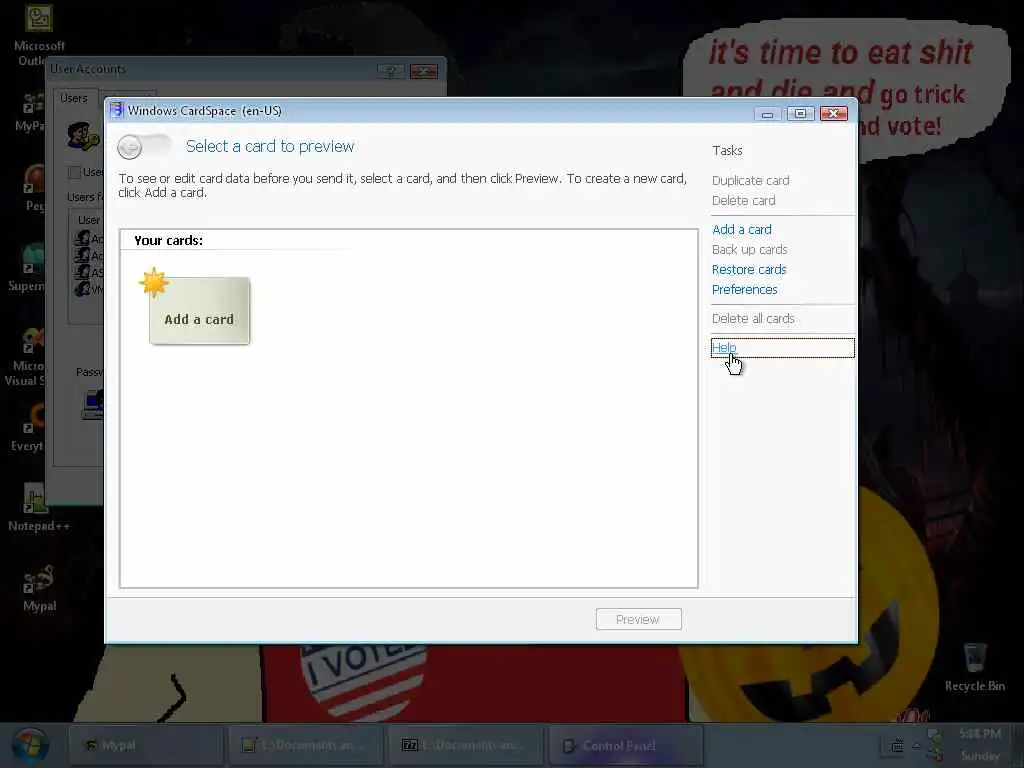This screenshot has width=1024, height=768.
Task: Select the Users tab in User Accounts
Action: coord(73,99)
